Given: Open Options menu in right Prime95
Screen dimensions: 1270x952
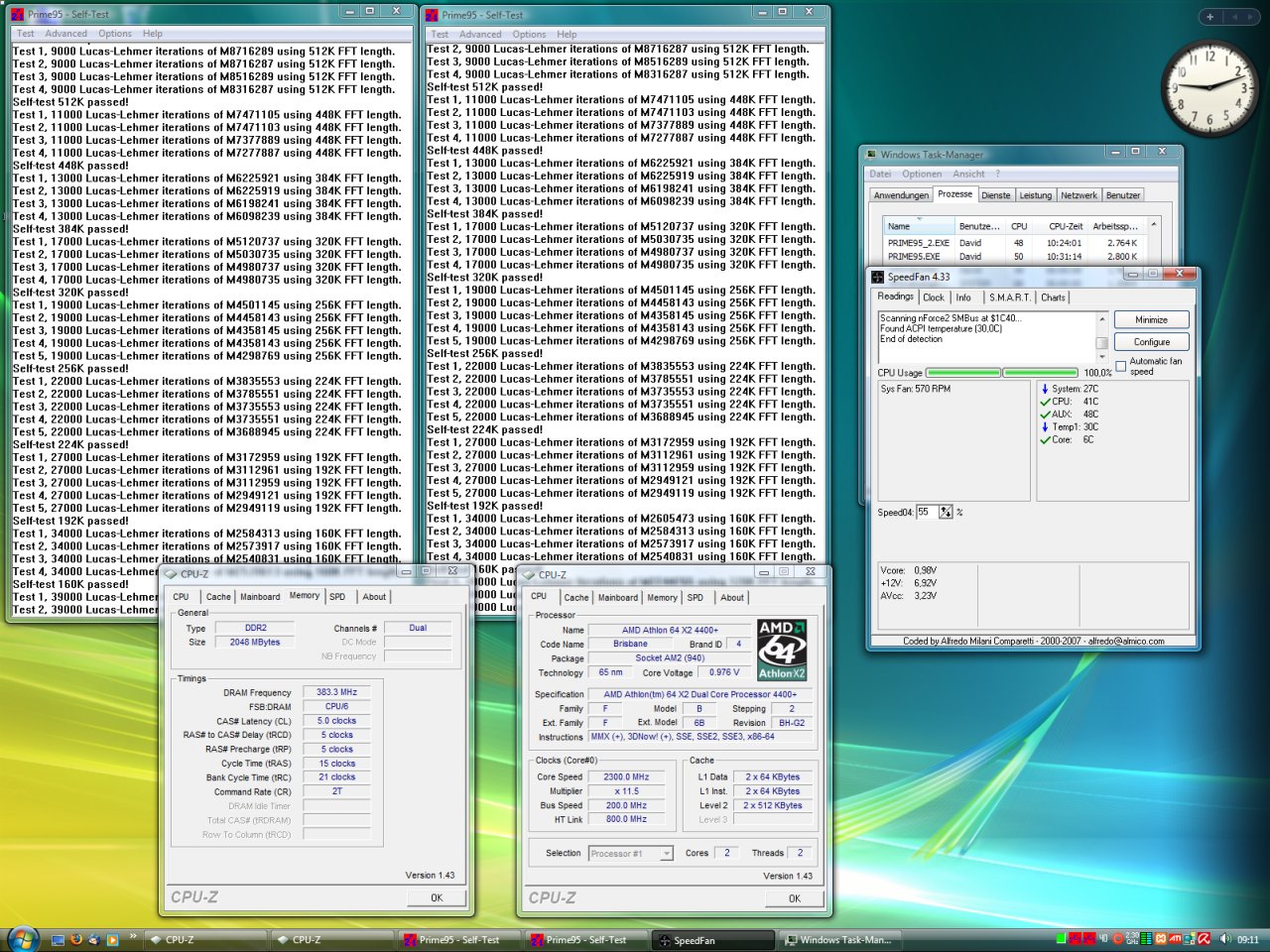Looking at the screenshot, I should coord(529,34).
